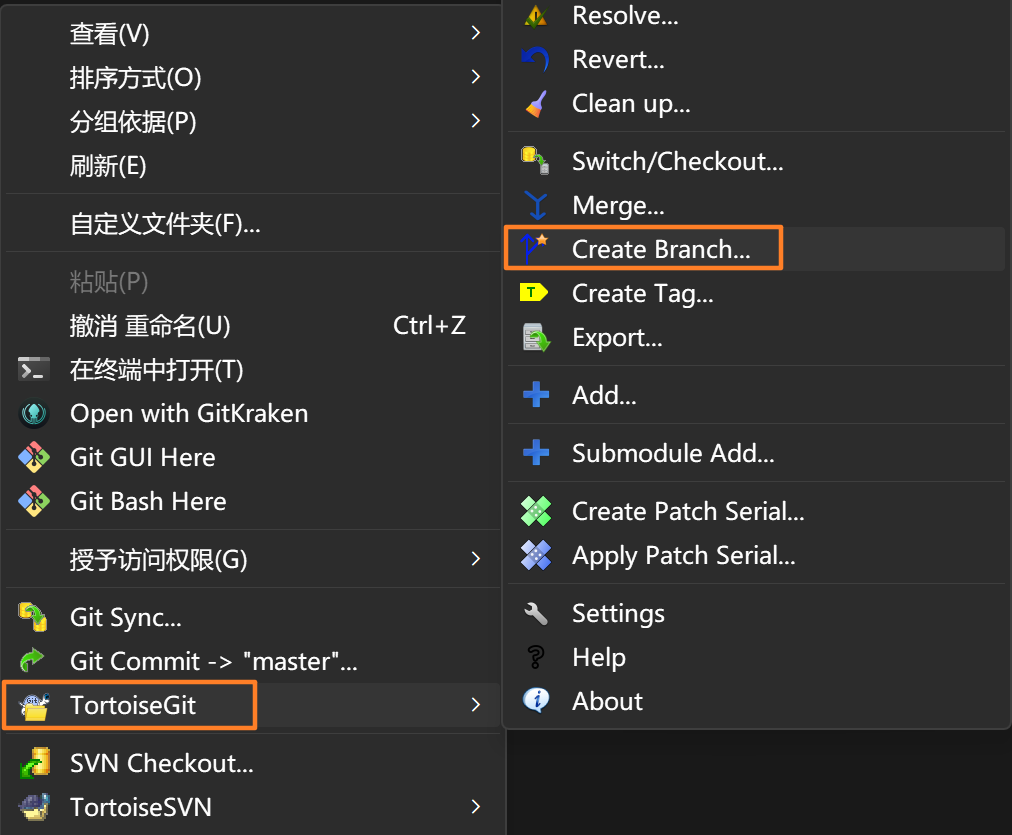
Task: Open Git Bash Here
Action: 148,502
